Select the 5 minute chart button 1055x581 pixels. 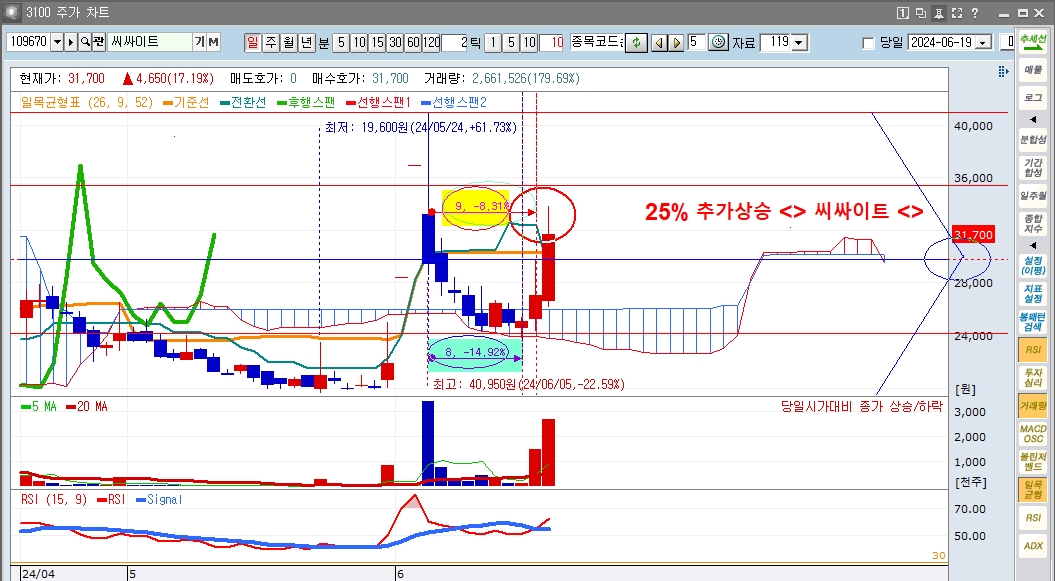(341, 42)
